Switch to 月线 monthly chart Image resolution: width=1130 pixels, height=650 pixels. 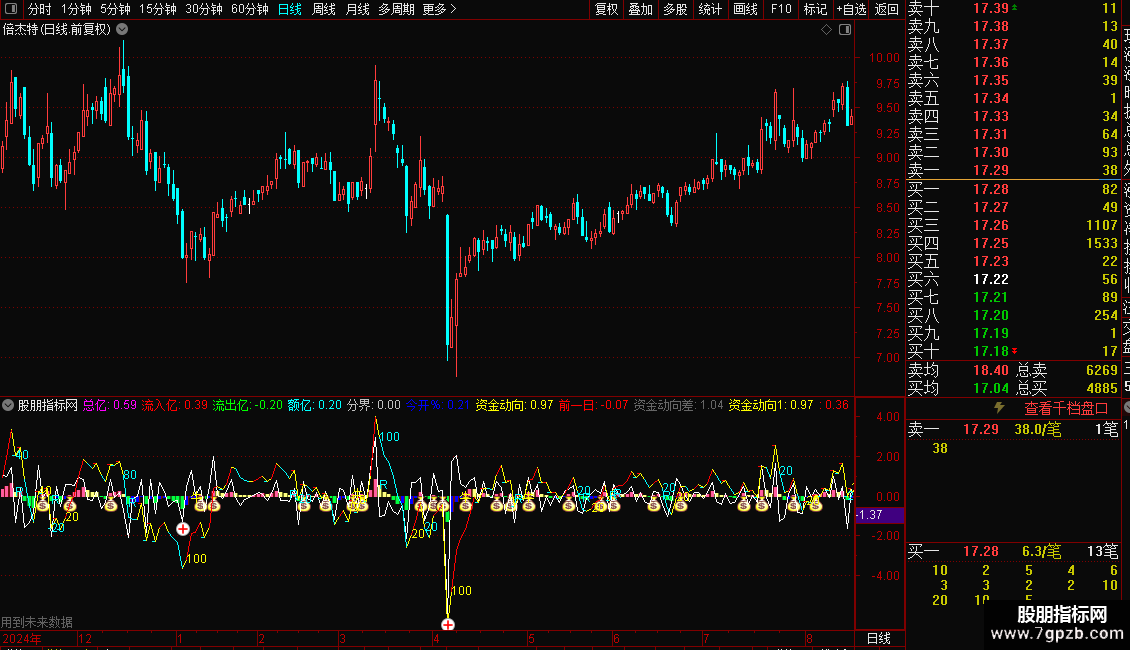point(357,9)
